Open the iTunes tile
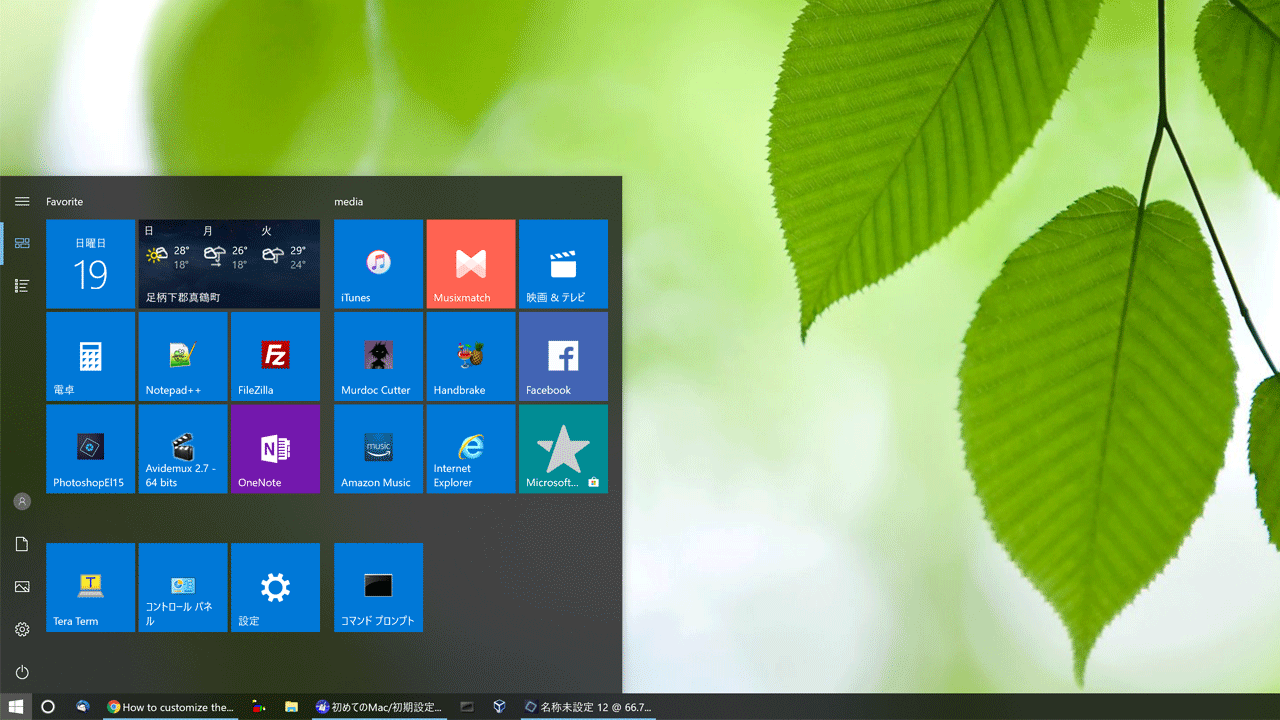 click(378, 264)
